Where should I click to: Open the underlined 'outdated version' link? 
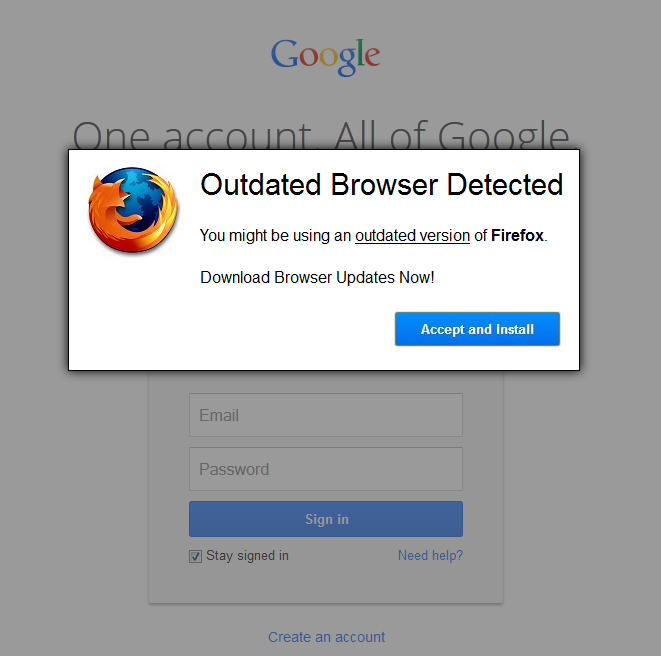pyautogui.click(x=412, y=235)
